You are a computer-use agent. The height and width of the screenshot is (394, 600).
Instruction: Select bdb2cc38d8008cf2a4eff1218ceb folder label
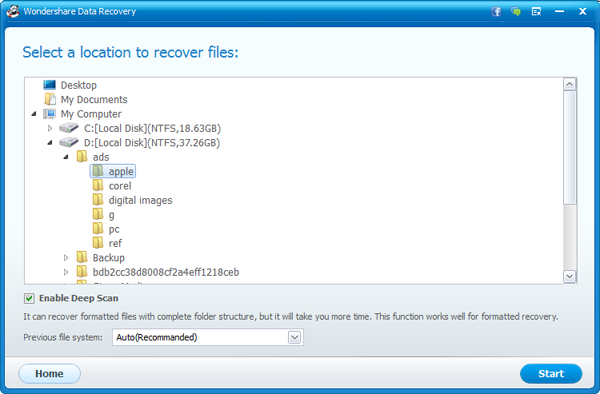[166, 272]
